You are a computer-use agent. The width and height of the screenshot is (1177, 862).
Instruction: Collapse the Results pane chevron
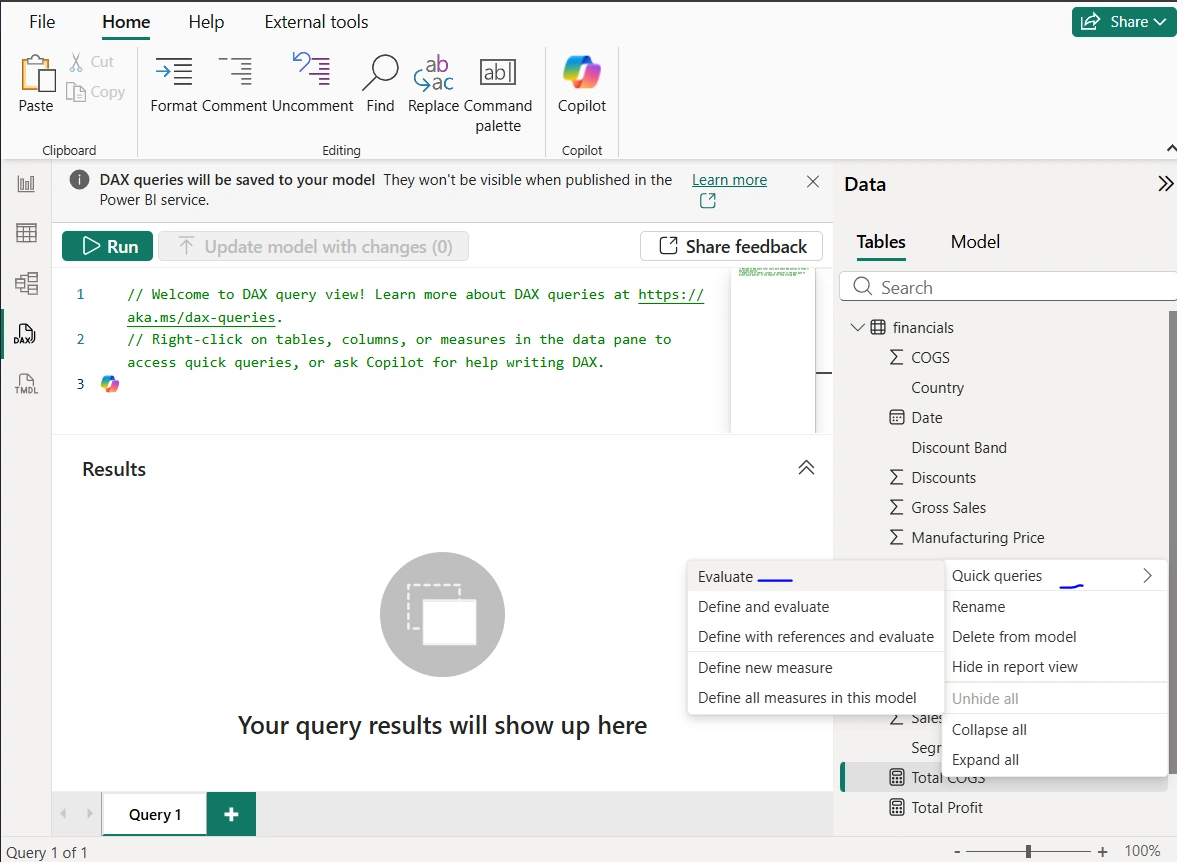coord(806,468)
